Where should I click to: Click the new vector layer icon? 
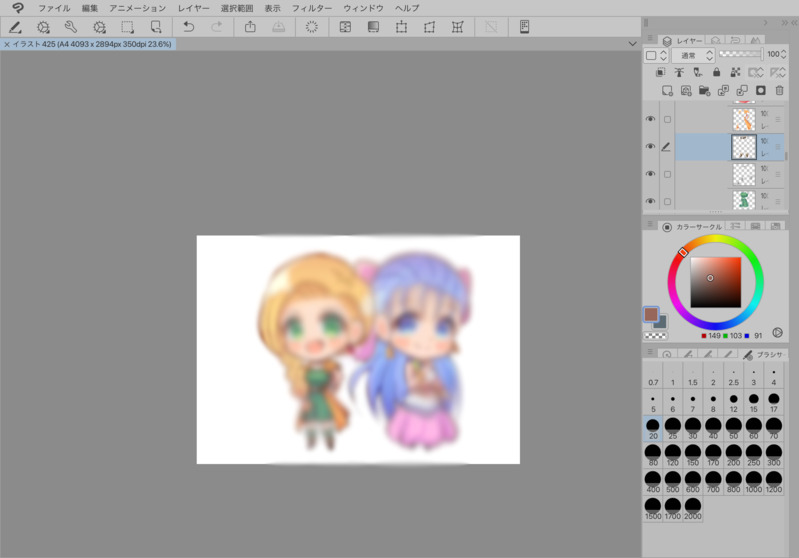point(686,91)
